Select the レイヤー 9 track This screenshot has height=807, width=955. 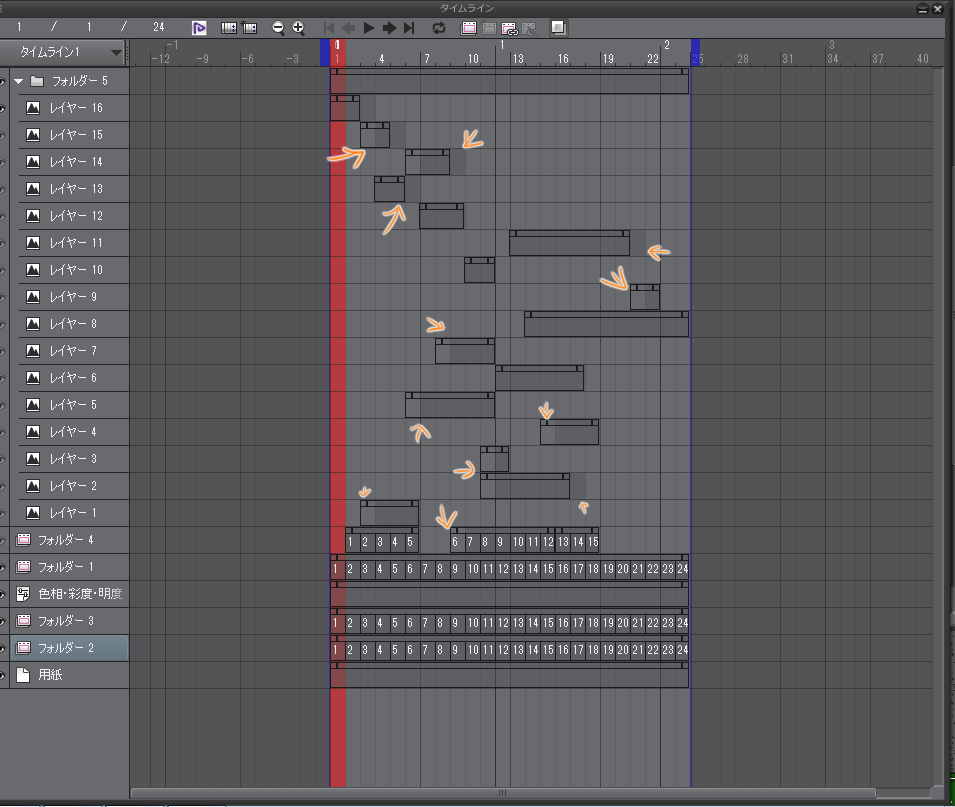click(75, 297)
